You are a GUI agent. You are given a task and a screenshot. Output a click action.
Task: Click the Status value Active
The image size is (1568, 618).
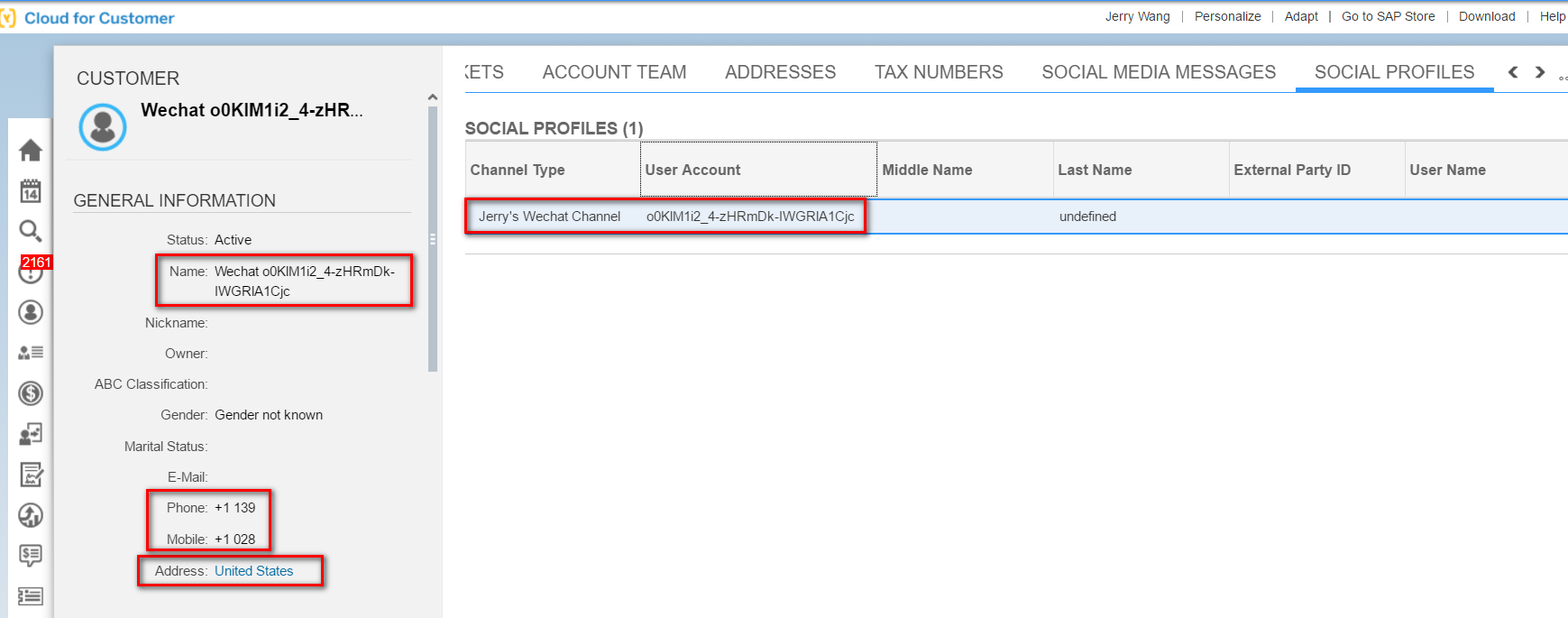coord(233,240)
